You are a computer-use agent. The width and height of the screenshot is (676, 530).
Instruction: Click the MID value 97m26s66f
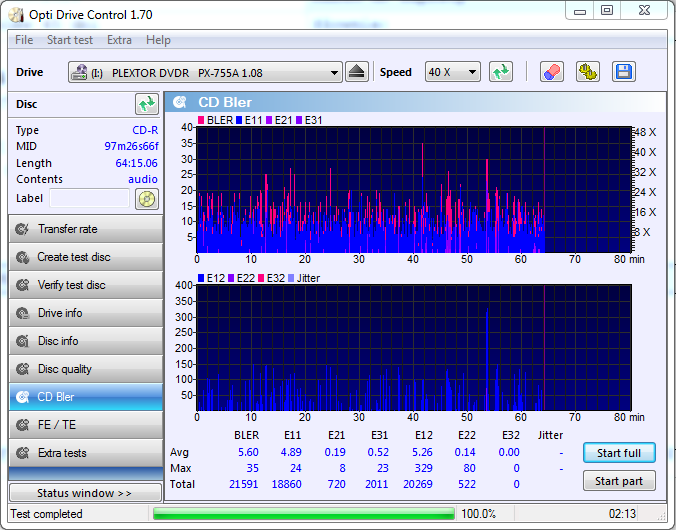click(131, 147)
